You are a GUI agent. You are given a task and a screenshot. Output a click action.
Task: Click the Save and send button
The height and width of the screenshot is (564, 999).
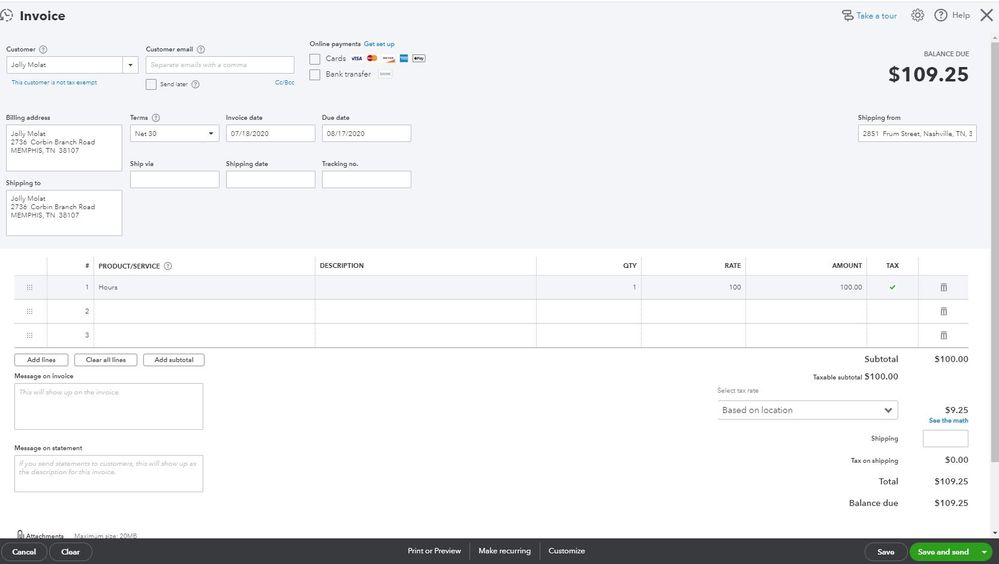pos(944,552)
